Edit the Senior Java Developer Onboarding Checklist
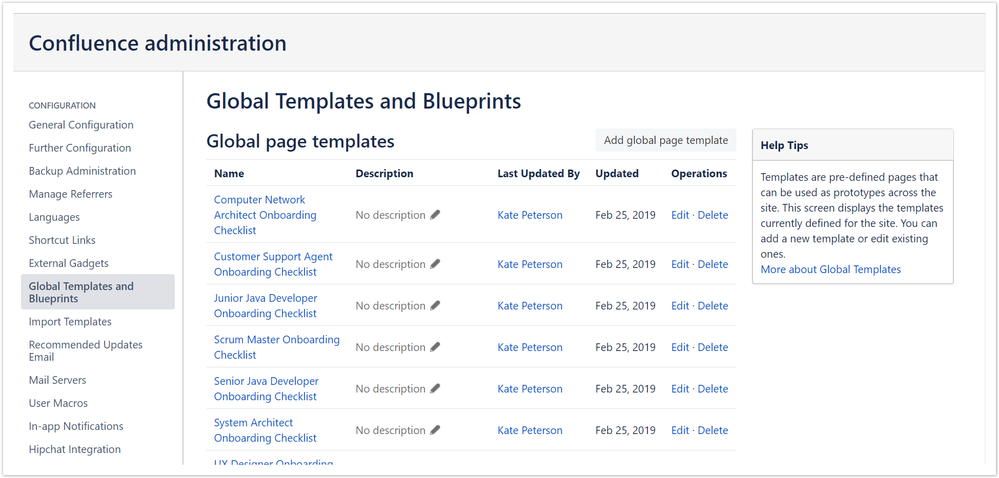This screenshot has height=478, width=999. (x=680, y=389)
